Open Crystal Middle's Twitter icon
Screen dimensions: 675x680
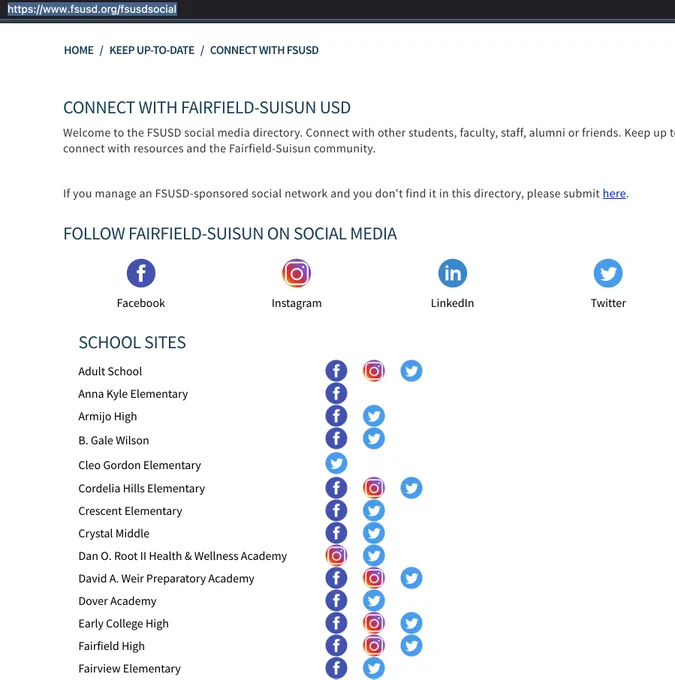click(x=374, y=533)
